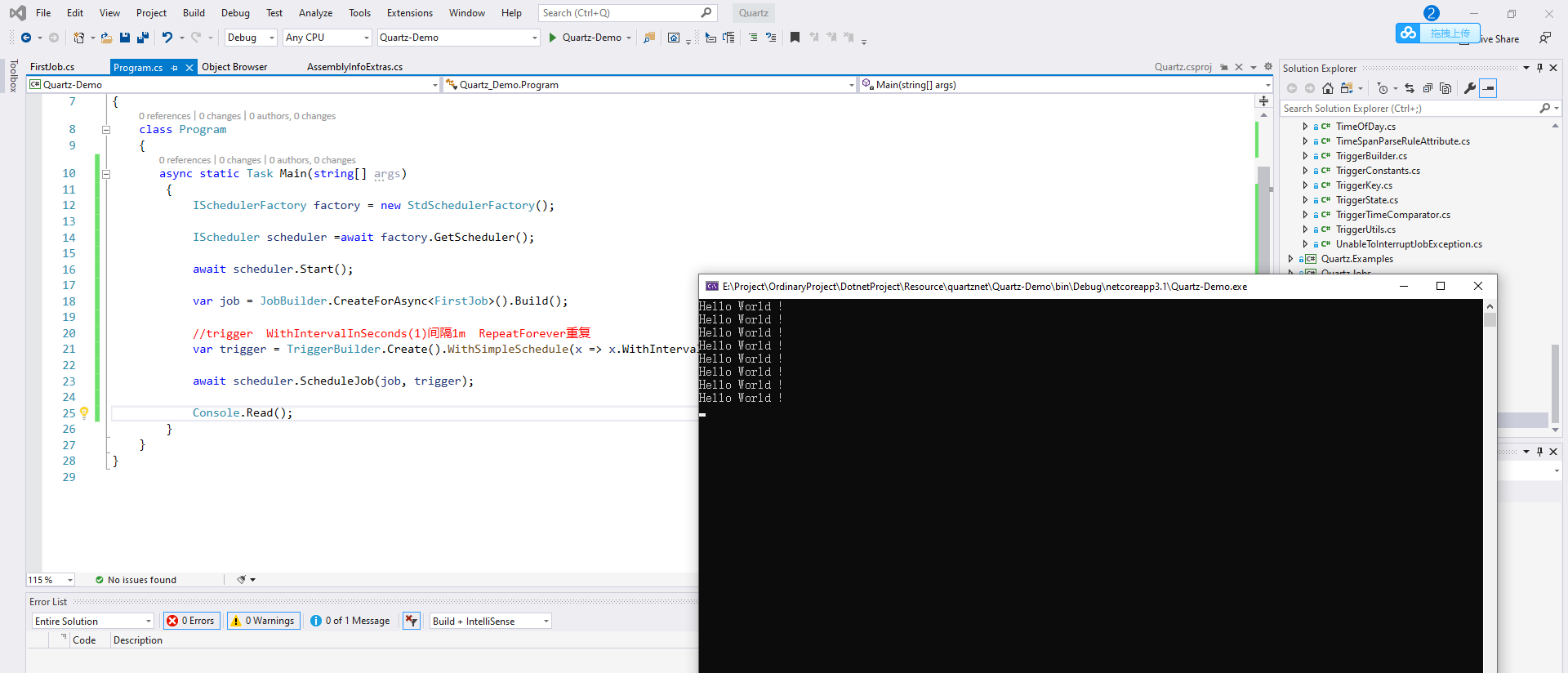Open Solution Explorer Properties wrench icon
1568x673 pixels.
coord(1470,88)
